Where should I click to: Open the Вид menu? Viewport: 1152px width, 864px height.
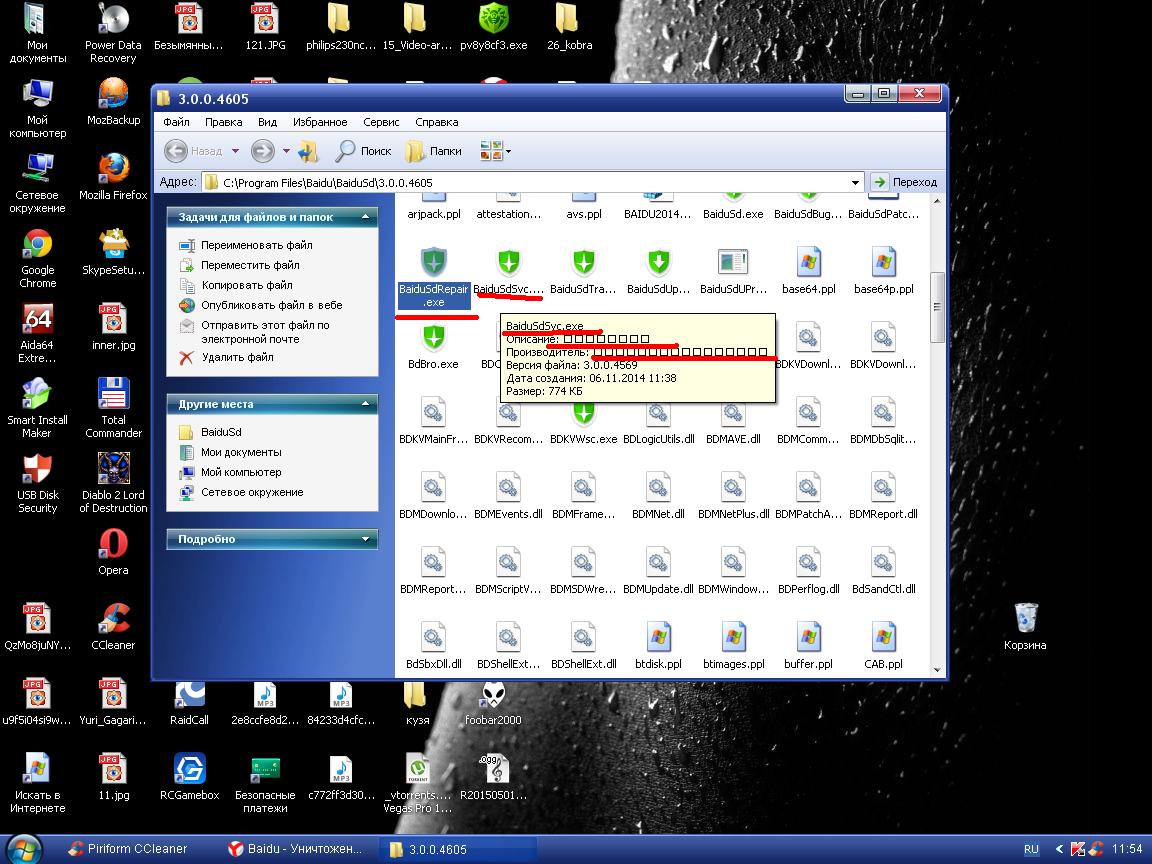tap(267, 122)
